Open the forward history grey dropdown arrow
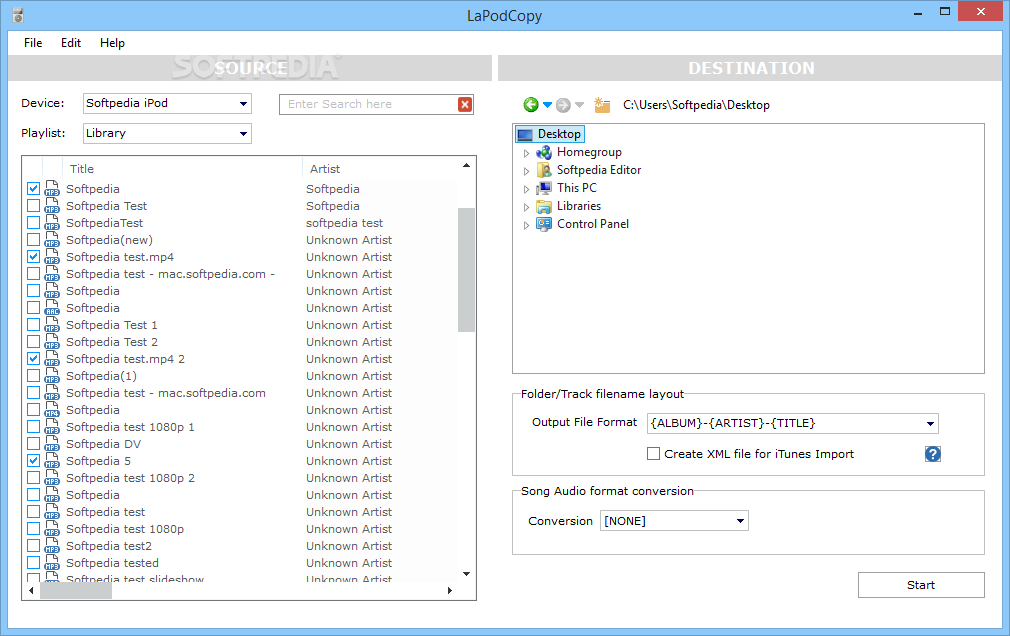 pos(579,104)
